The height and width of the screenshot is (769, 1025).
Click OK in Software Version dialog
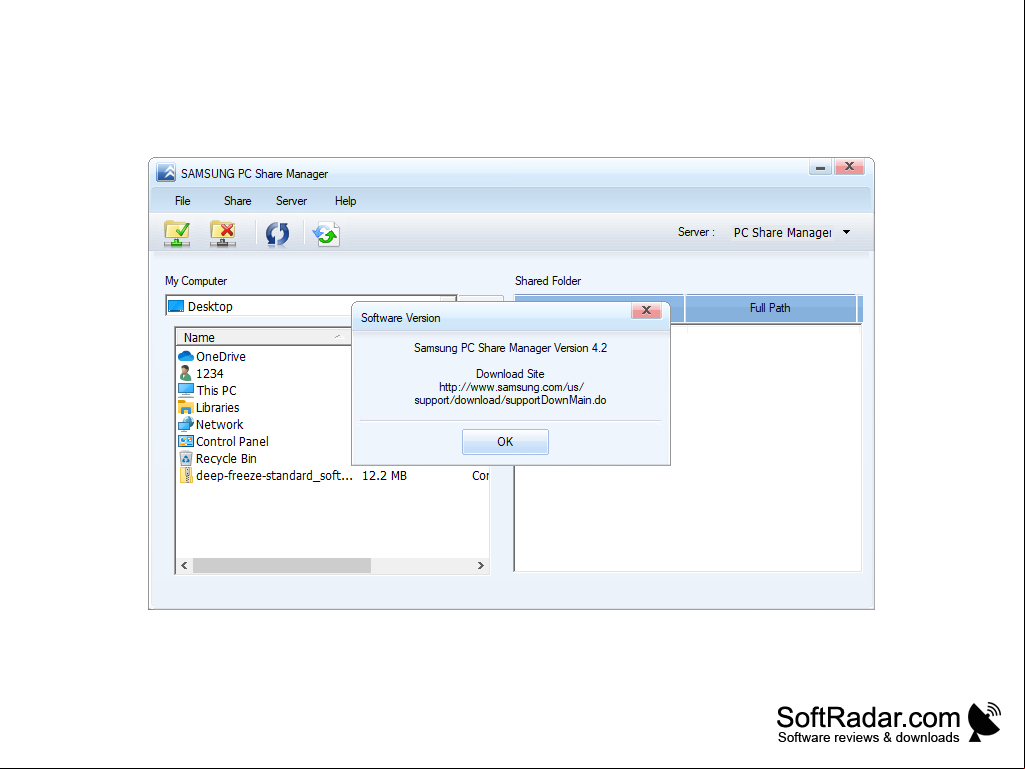(x=505, y=441)
